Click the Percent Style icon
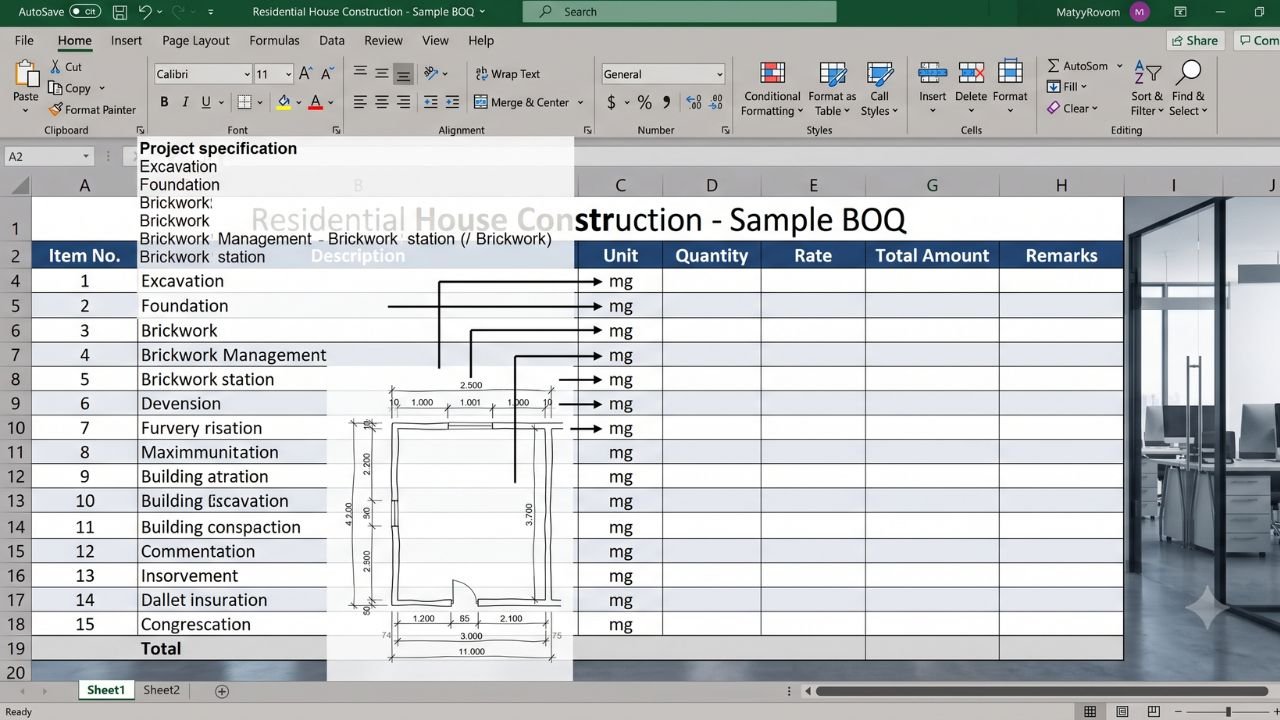Image resolution: width=1280 pixels, height=720 pixels. click(x=644, y=102)
